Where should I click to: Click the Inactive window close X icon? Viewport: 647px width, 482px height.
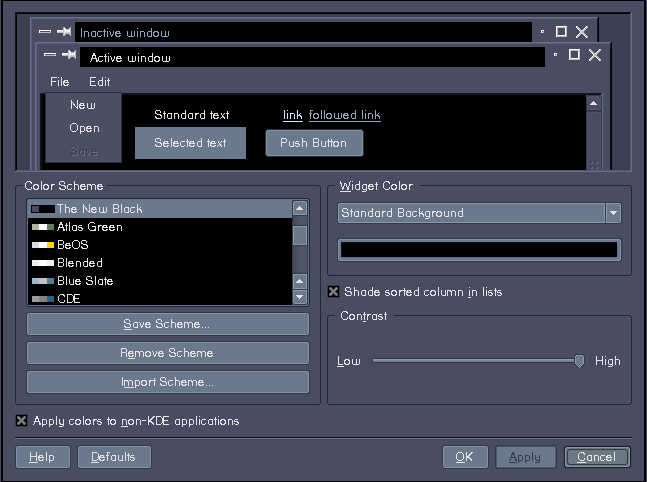tap(582, 32)
